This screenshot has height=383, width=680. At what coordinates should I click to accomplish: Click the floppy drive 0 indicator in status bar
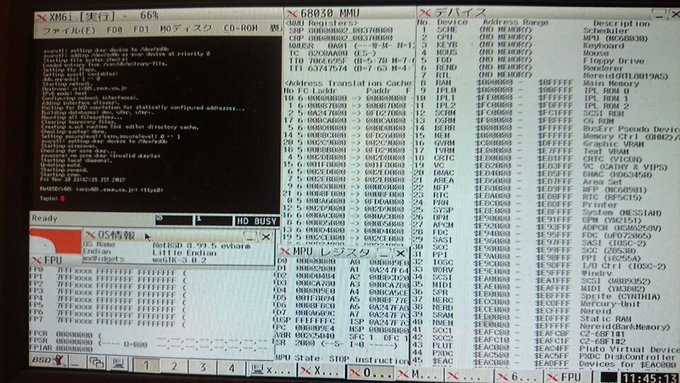click(174, 220)
